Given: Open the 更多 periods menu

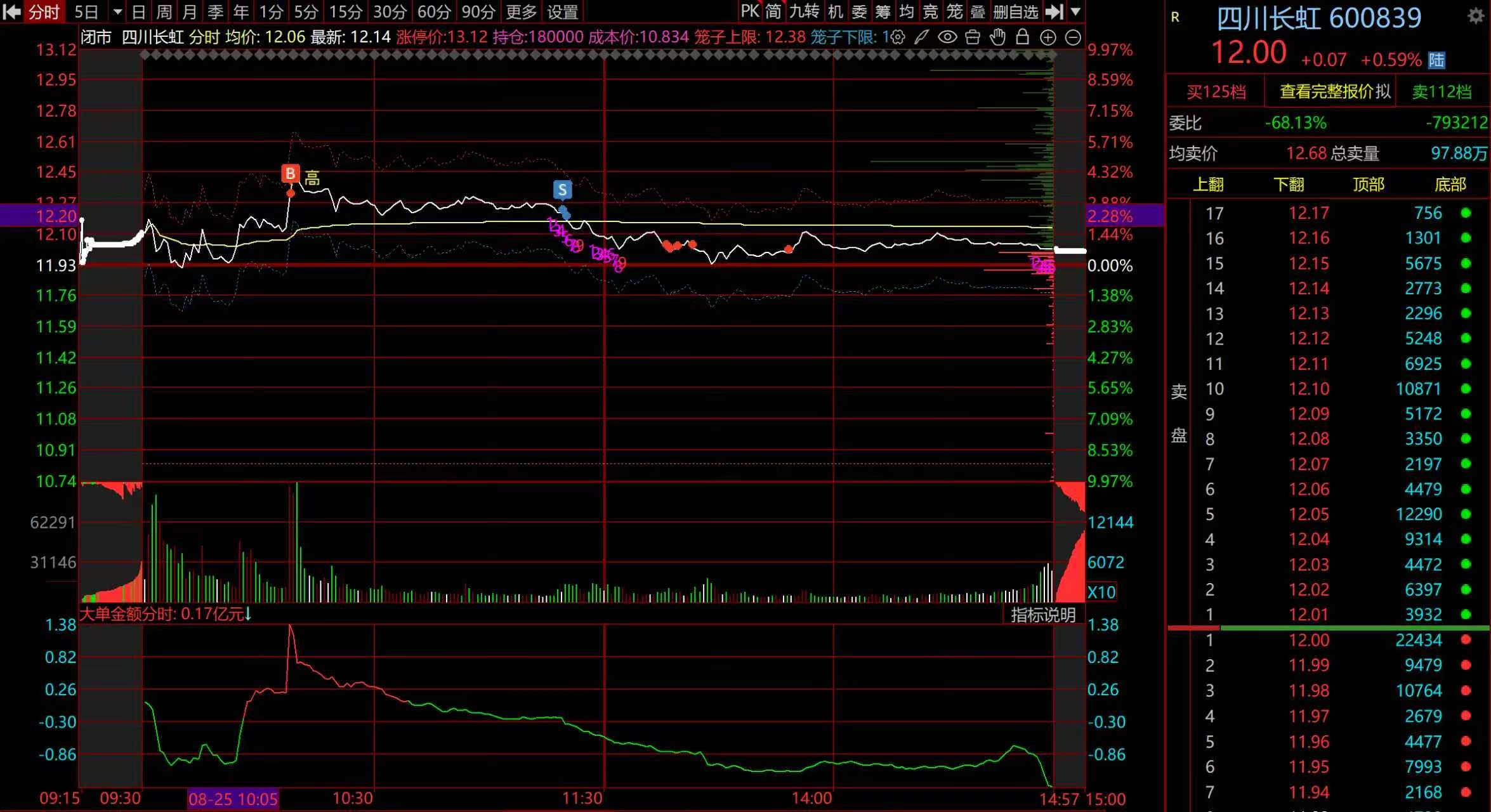Looking at the screenshot, I should pos(521,12).
